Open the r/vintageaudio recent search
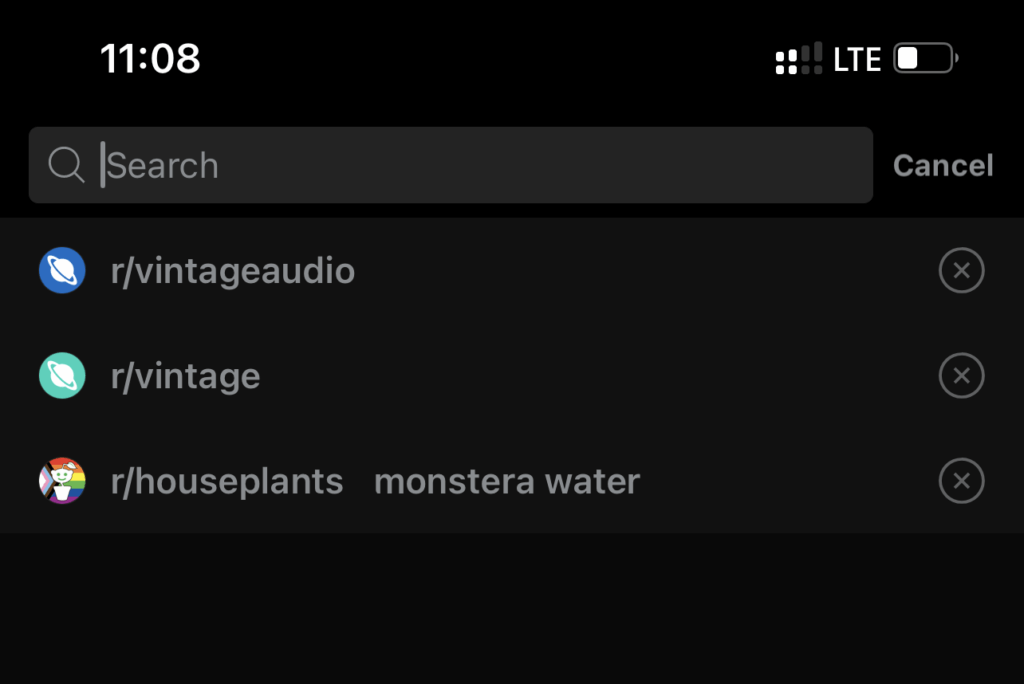Image resolution: width=1024 pixels, height=684 pixels. [400, 270]
